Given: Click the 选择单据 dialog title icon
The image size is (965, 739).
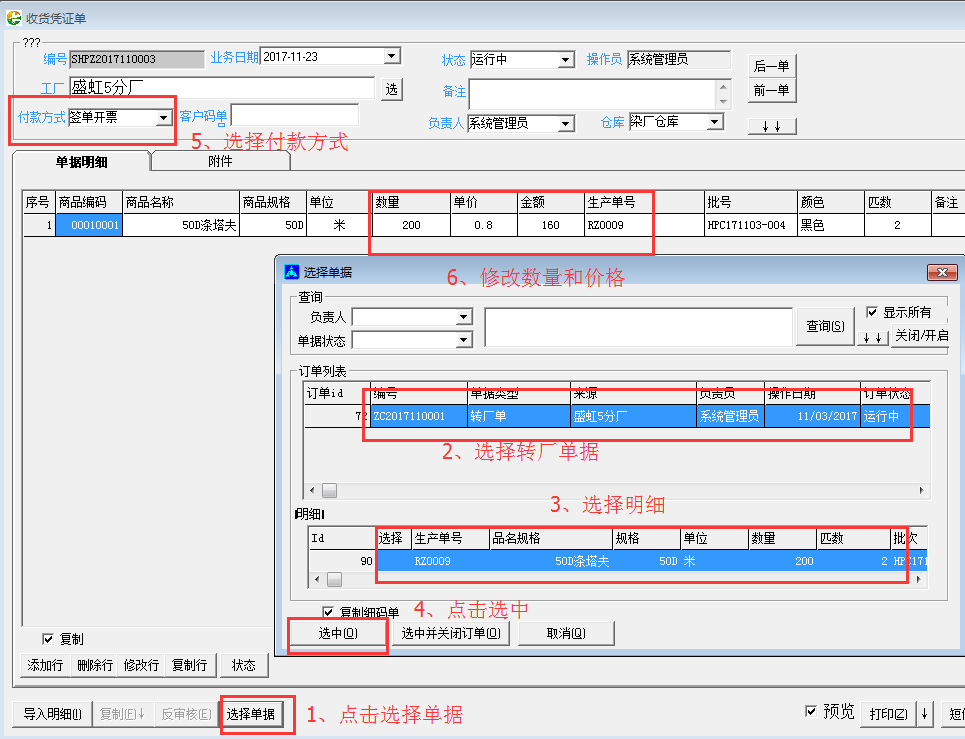Looking at the screenshot, I should (292, 272).
